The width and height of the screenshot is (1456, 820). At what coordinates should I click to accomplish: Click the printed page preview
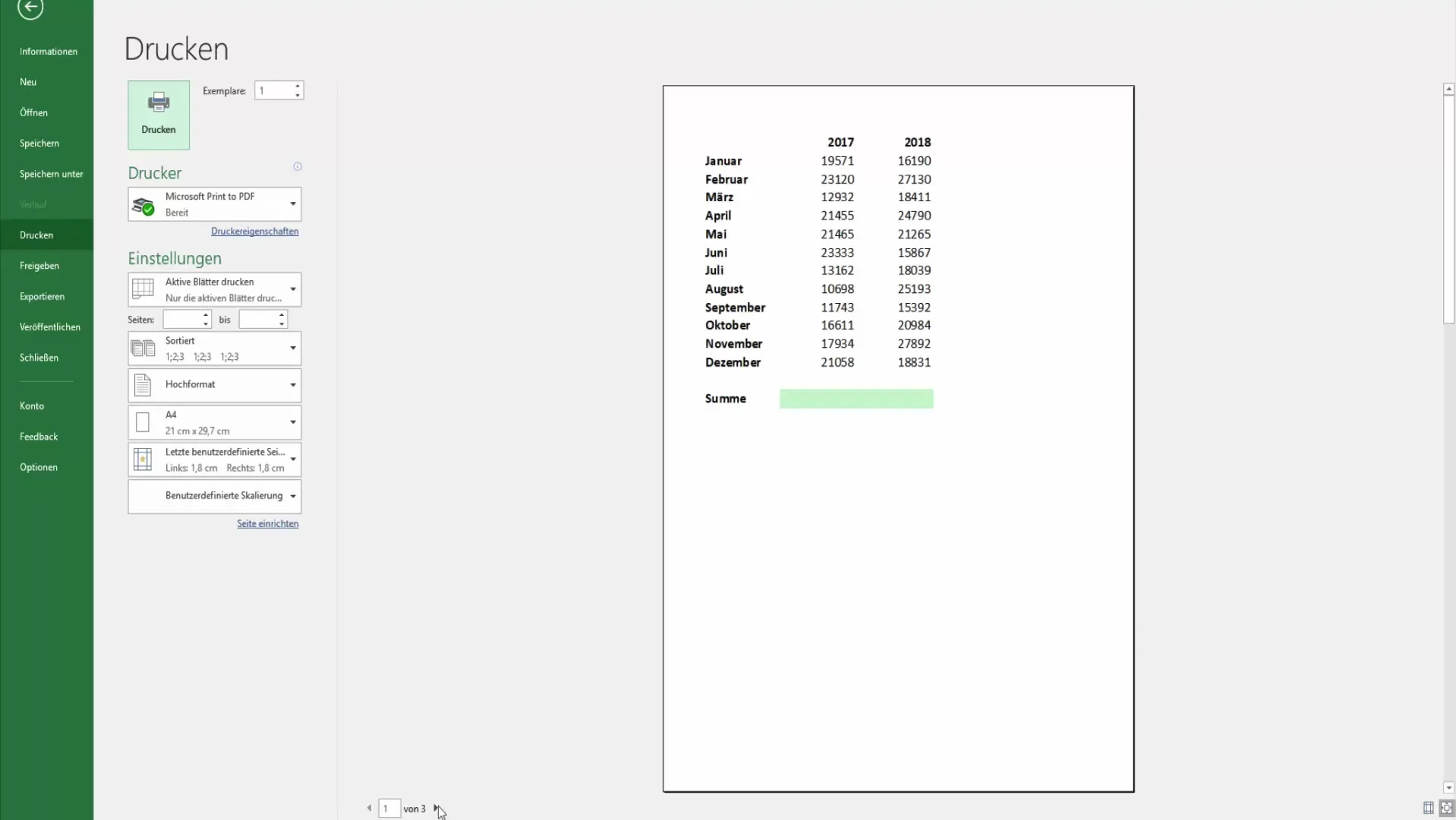click(x=899, y=439)
